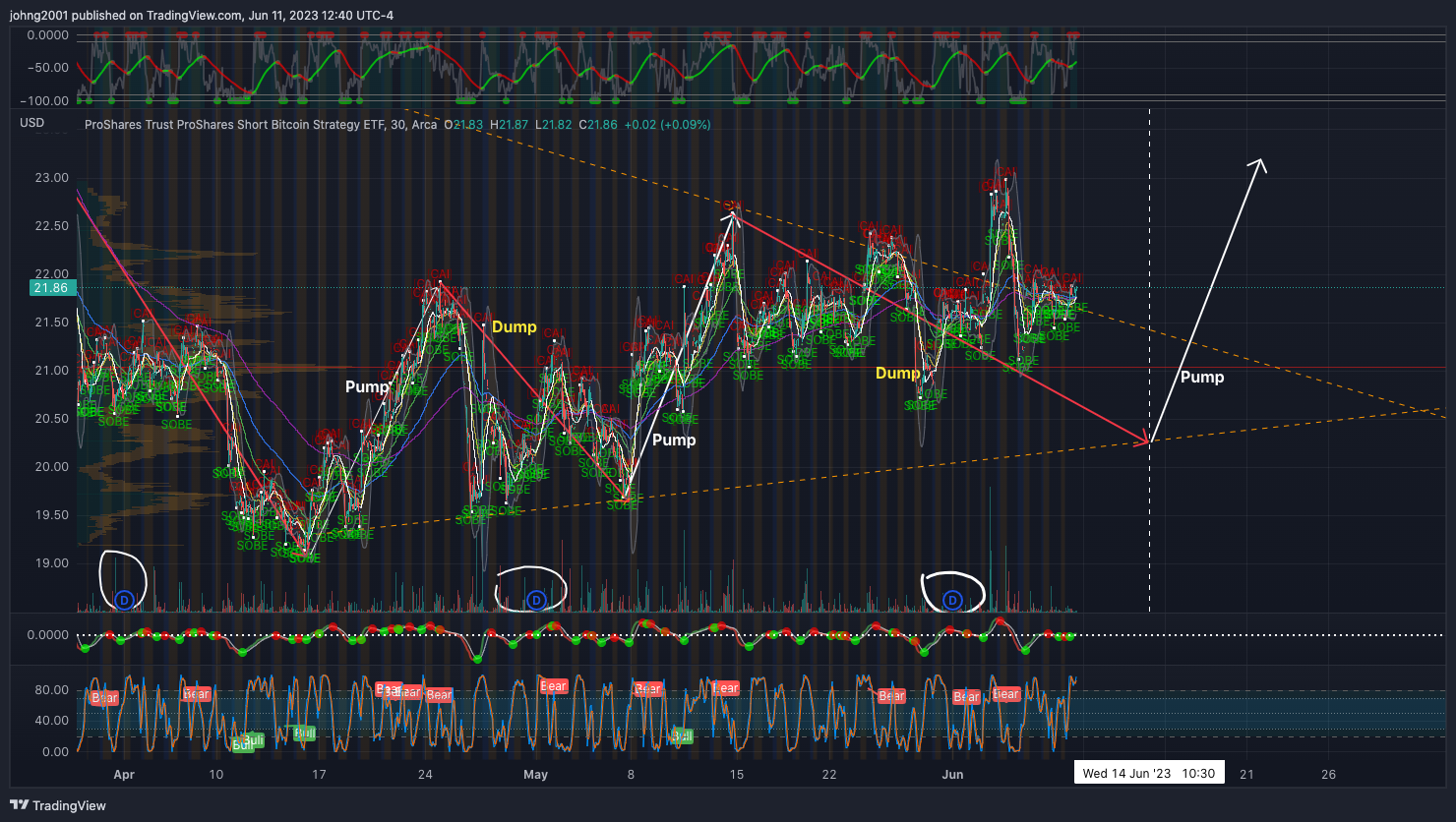The height and width of the screenshot is (822, 1456).
Task: Click the -50.00 oscillator scale label
Action: (49, 68)
